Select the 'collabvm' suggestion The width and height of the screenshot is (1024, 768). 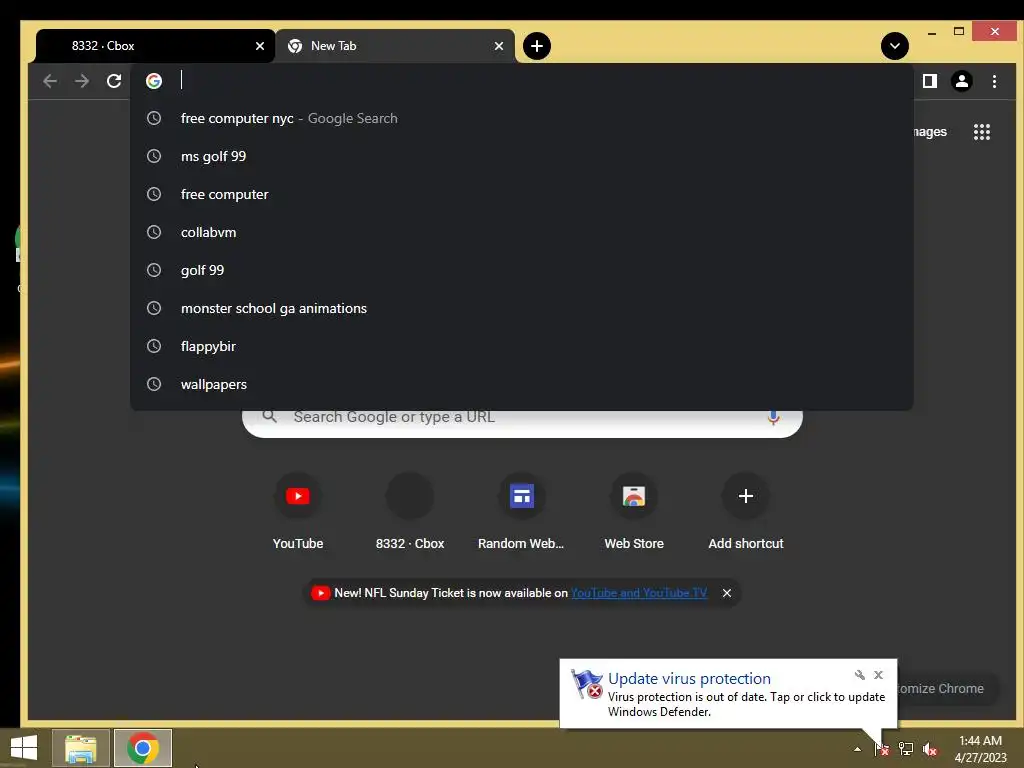click(x=521, y=232)
